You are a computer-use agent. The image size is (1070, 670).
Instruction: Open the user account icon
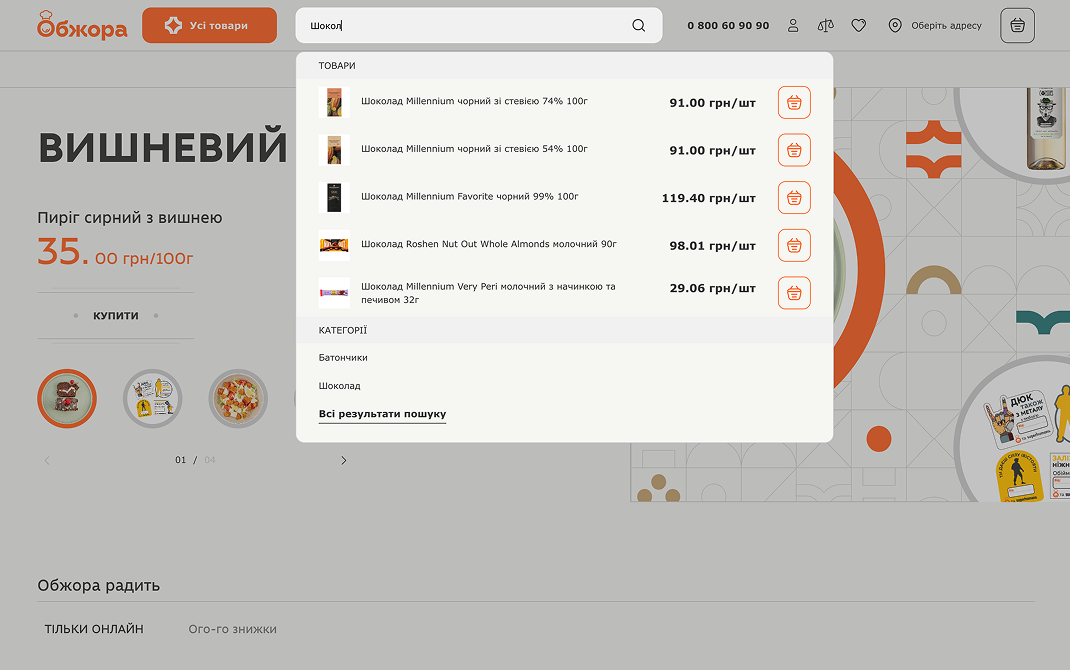click(x=793, y=26)
